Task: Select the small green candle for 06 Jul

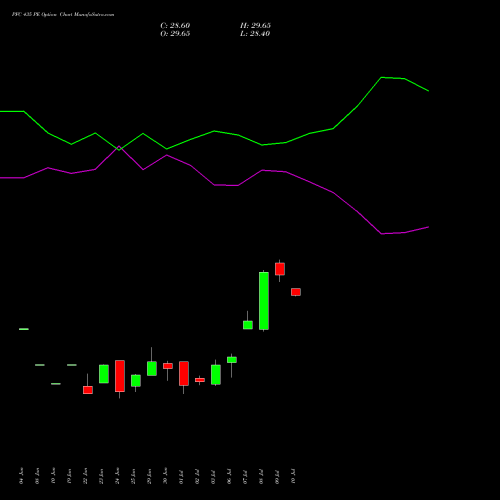Action: point(232,360)
